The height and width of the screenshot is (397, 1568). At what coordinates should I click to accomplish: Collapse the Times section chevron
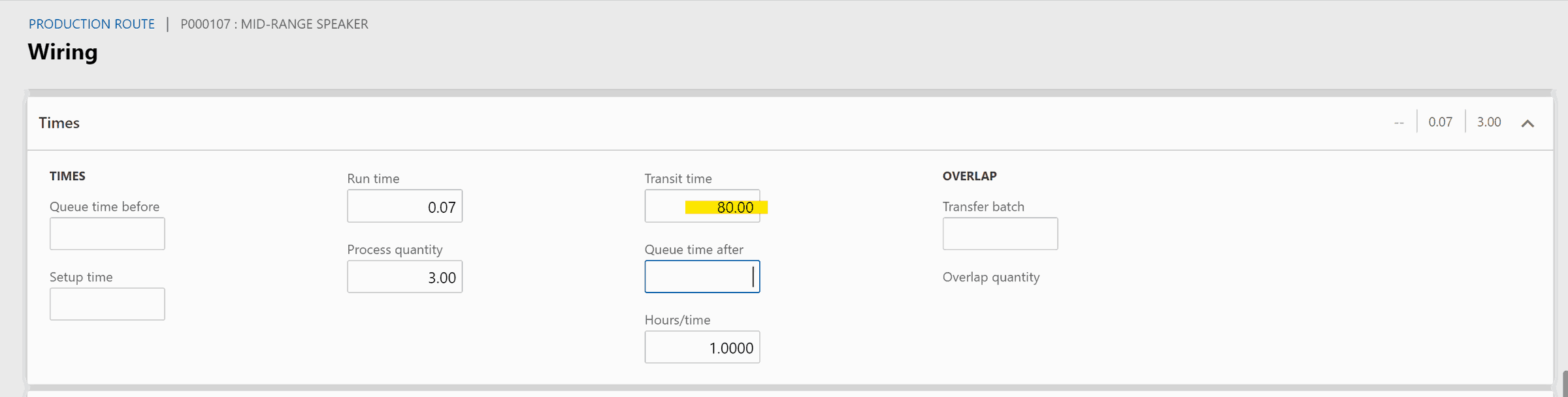(1527, 123)
